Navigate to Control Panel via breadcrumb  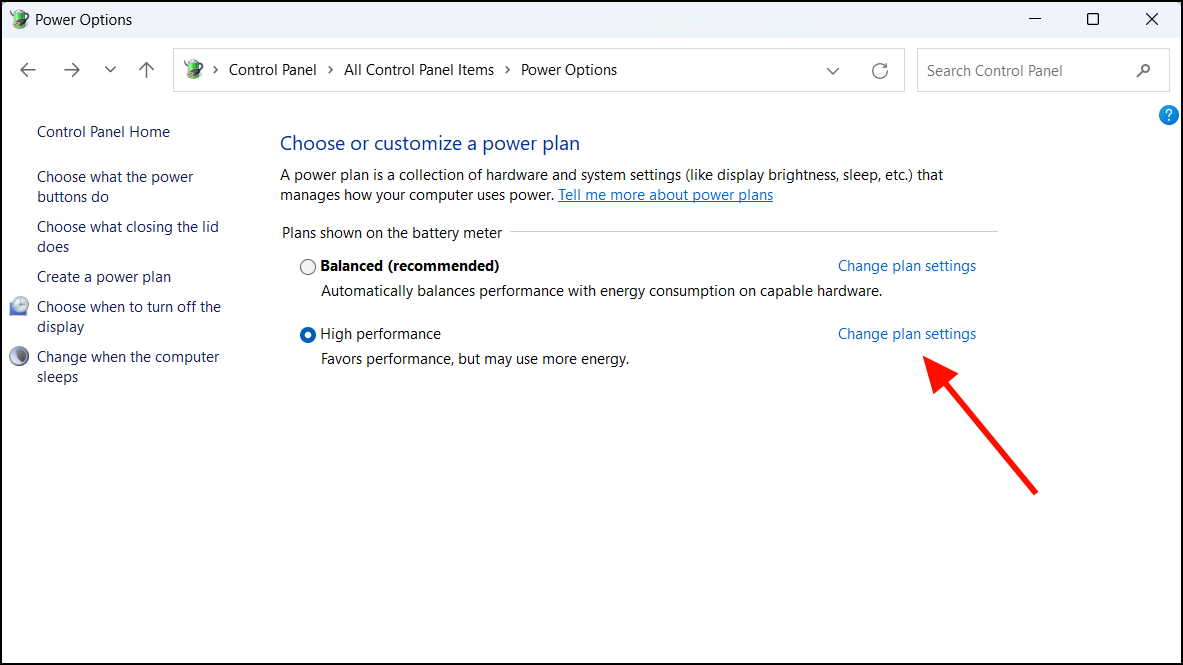(x=272, y=69)
